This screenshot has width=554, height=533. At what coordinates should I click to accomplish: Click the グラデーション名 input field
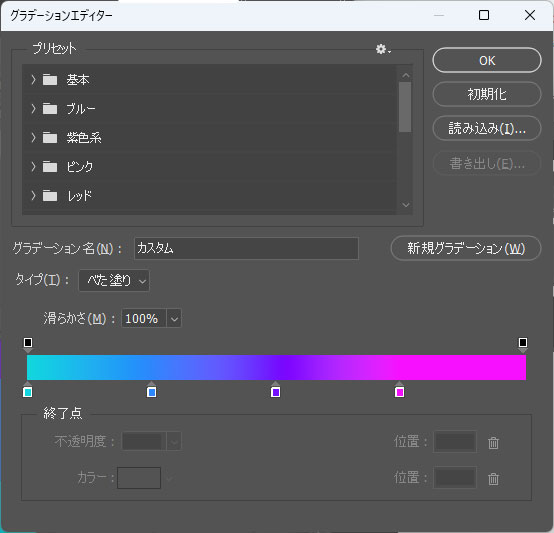point(247,249)
